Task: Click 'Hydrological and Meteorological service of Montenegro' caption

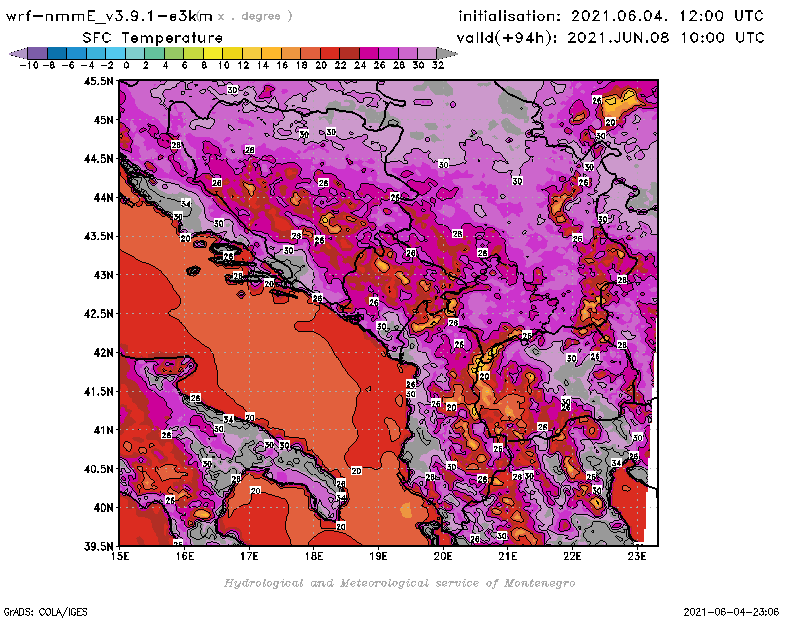Action: point(399,583)
